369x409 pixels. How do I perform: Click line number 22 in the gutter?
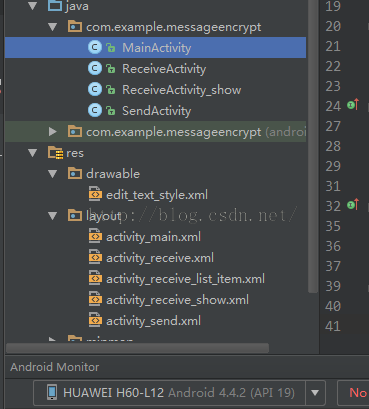click(333, 66)
